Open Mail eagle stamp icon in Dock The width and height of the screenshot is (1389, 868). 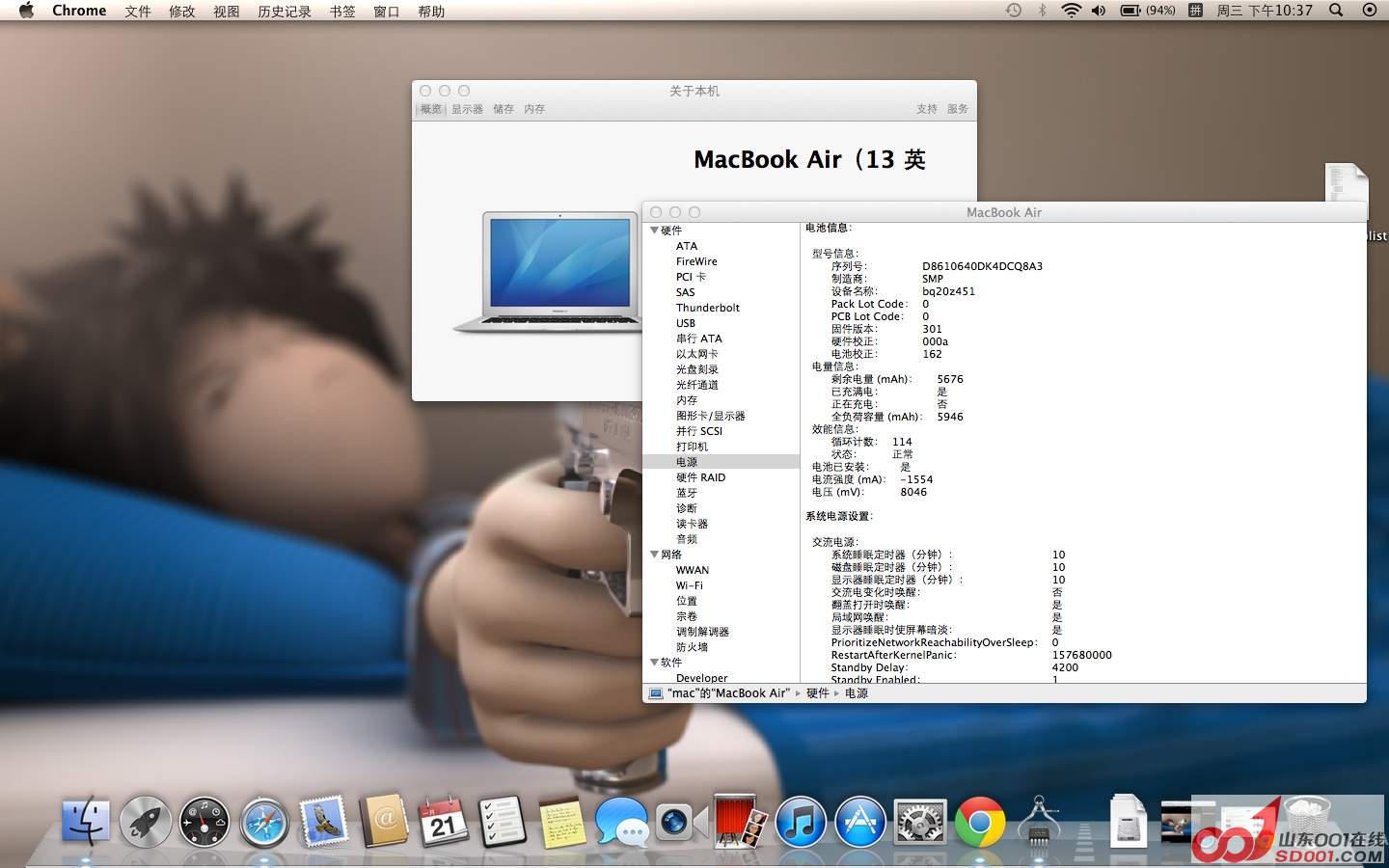[x=323, y=822]
